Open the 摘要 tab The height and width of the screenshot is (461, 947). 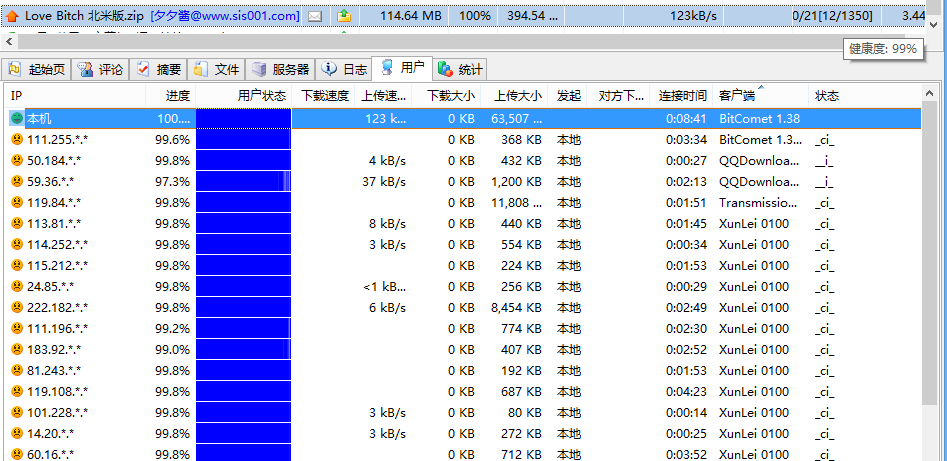point(159,69)
